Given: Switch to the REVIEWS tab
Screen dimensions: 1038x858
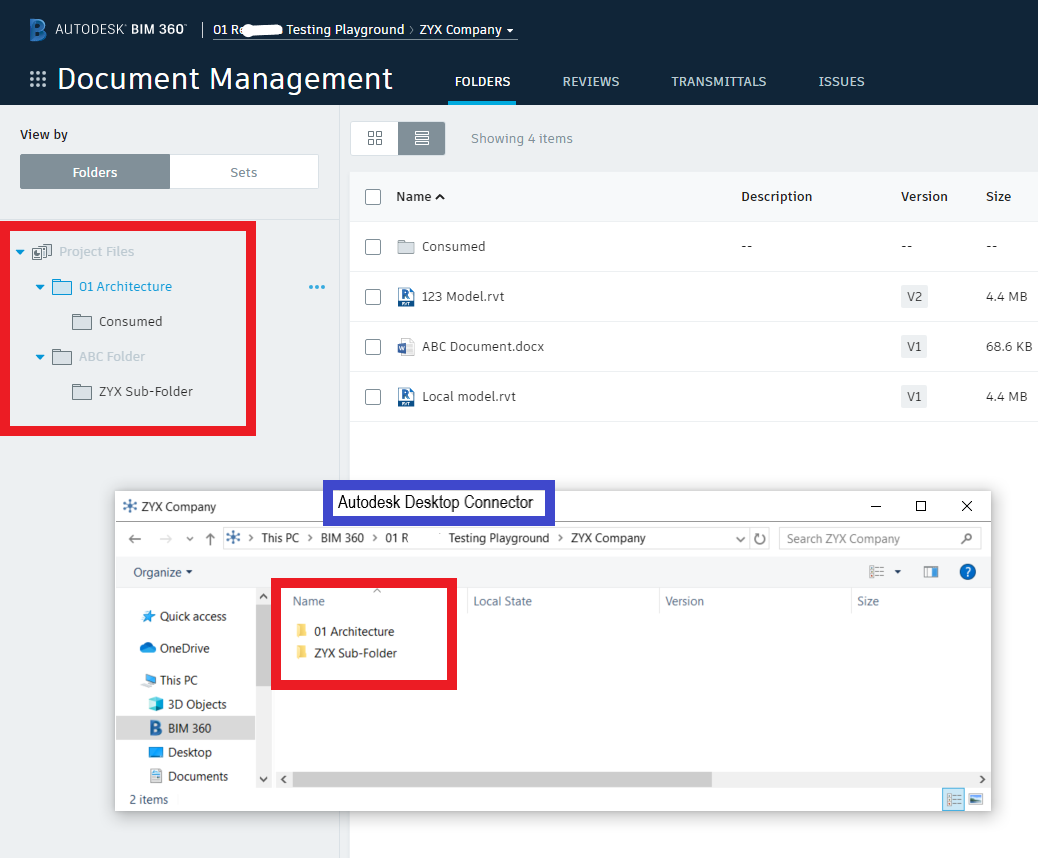Looking at the screenshot, I should click(590, 82).
